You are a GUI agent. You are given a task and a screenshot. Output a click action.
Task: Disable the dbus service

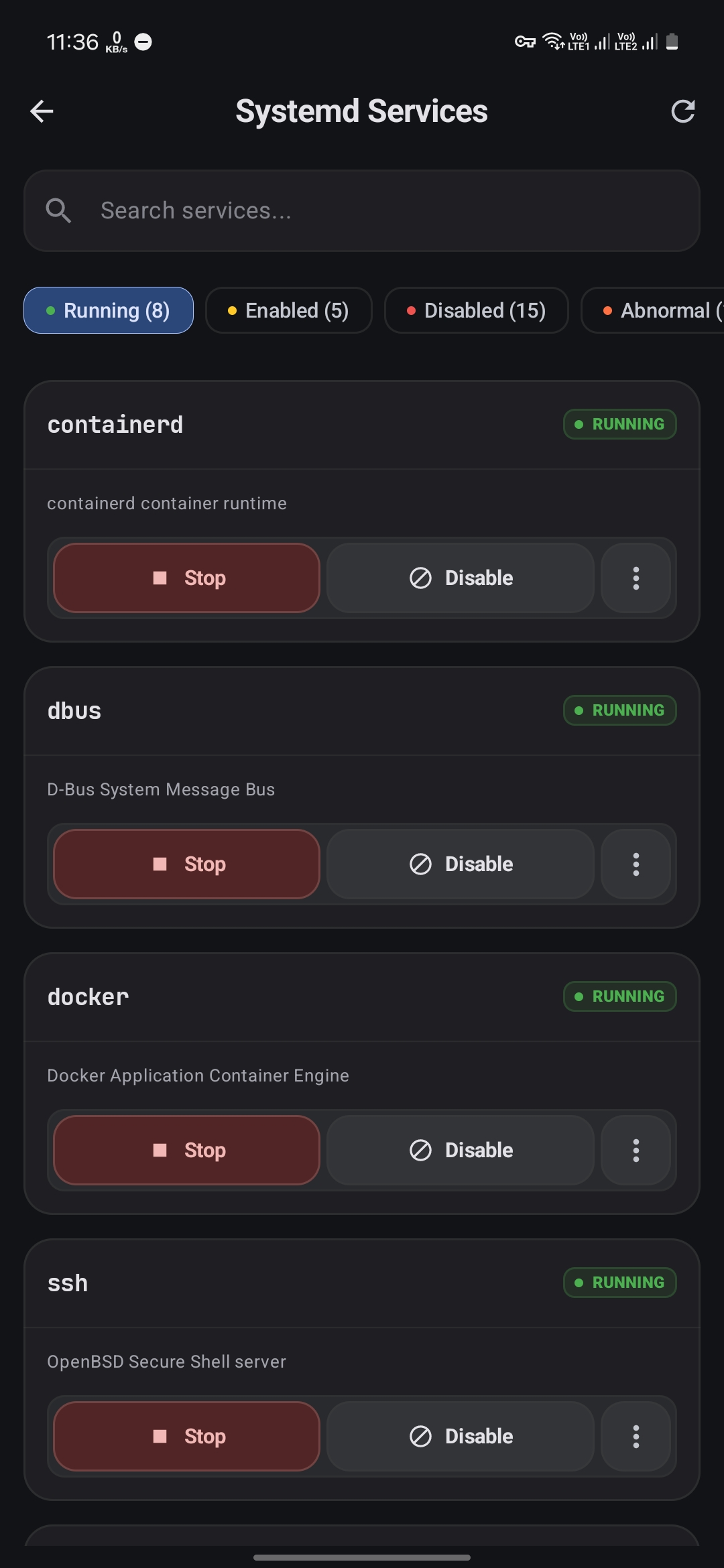pos(461,864)
